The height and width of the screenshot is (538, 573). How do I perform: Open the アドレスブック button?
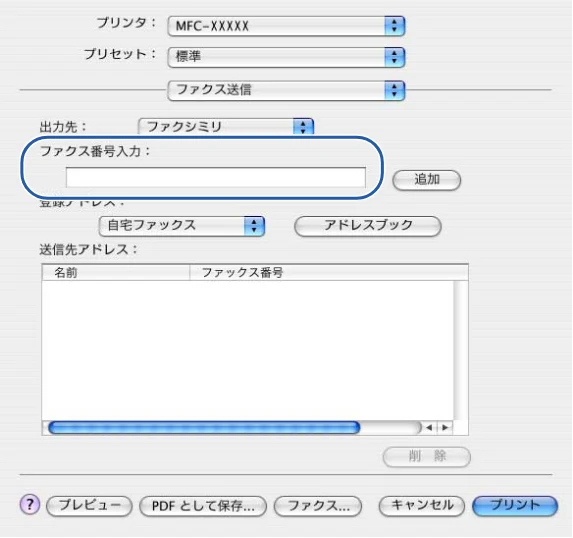pos(368,226)
